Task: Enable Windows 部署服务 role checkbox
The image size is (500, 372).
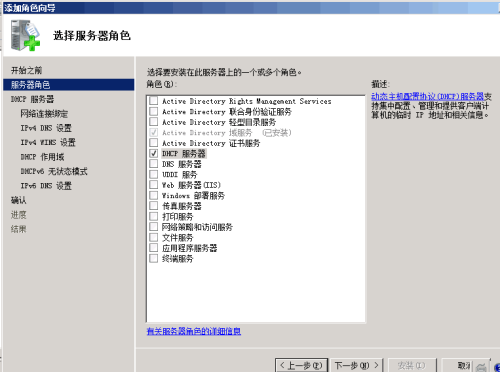Action: click(x=153, y=195)
